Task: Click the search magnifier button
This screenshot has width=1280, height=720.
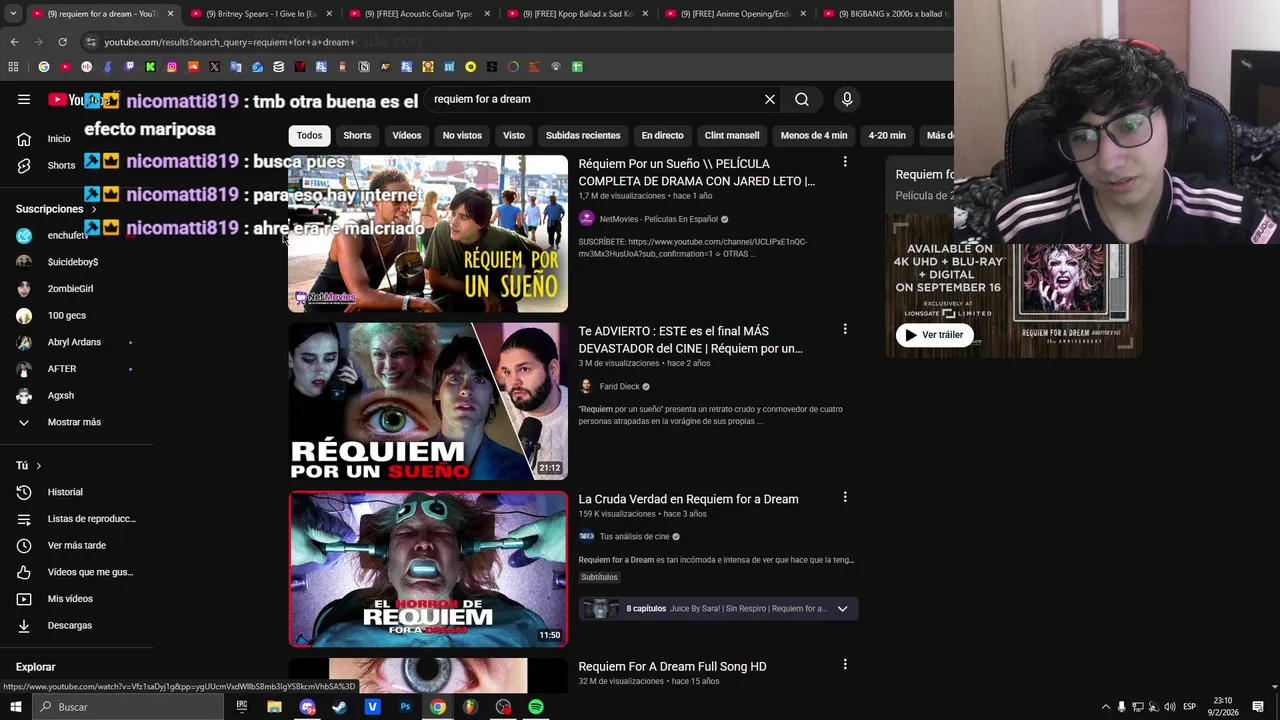Action: (x=802, y=99)
